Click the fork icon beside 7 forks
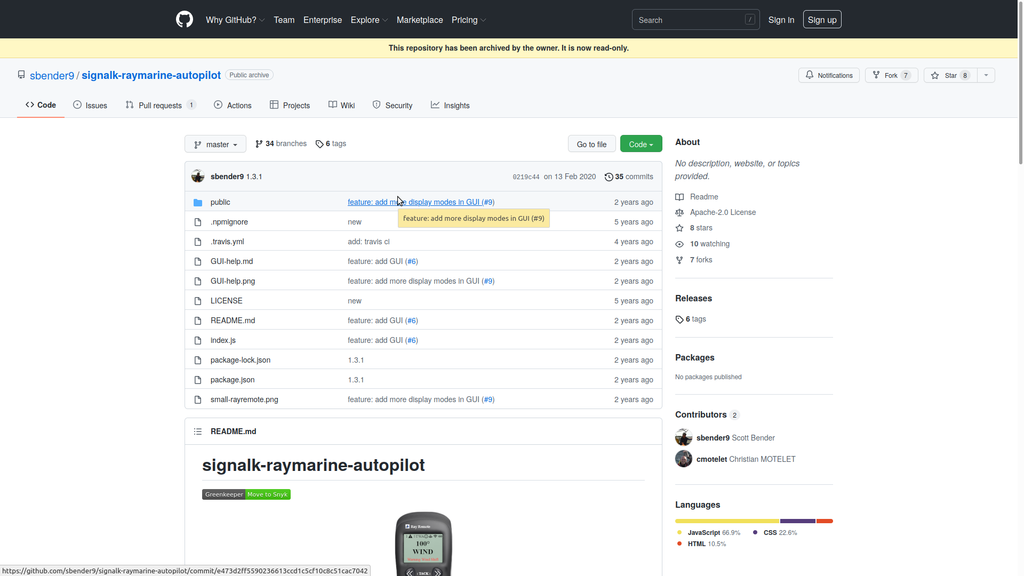This screenshot has height=576, width=1024. click(x=680, y=260)
